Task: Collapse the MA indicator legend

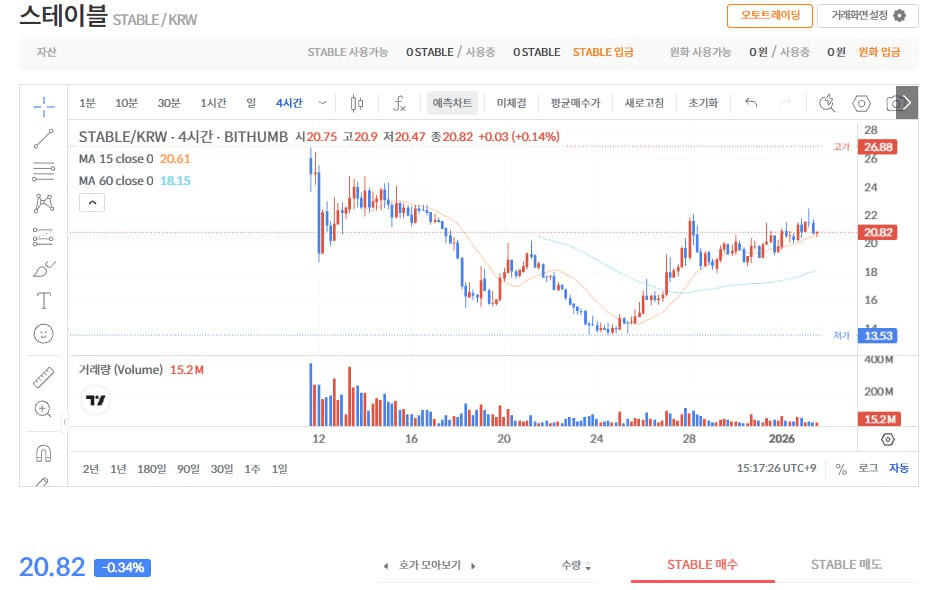Action: click(x=91, y=201)
